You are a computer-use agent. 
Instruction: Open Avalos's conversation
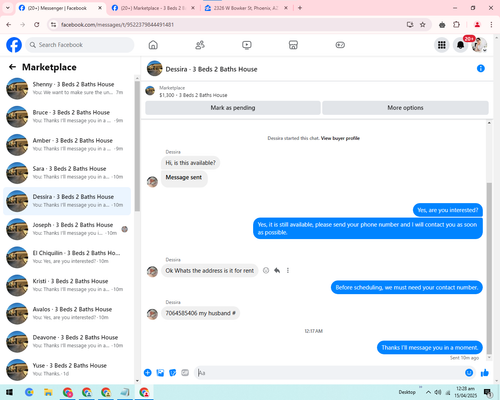pos(67,313)
